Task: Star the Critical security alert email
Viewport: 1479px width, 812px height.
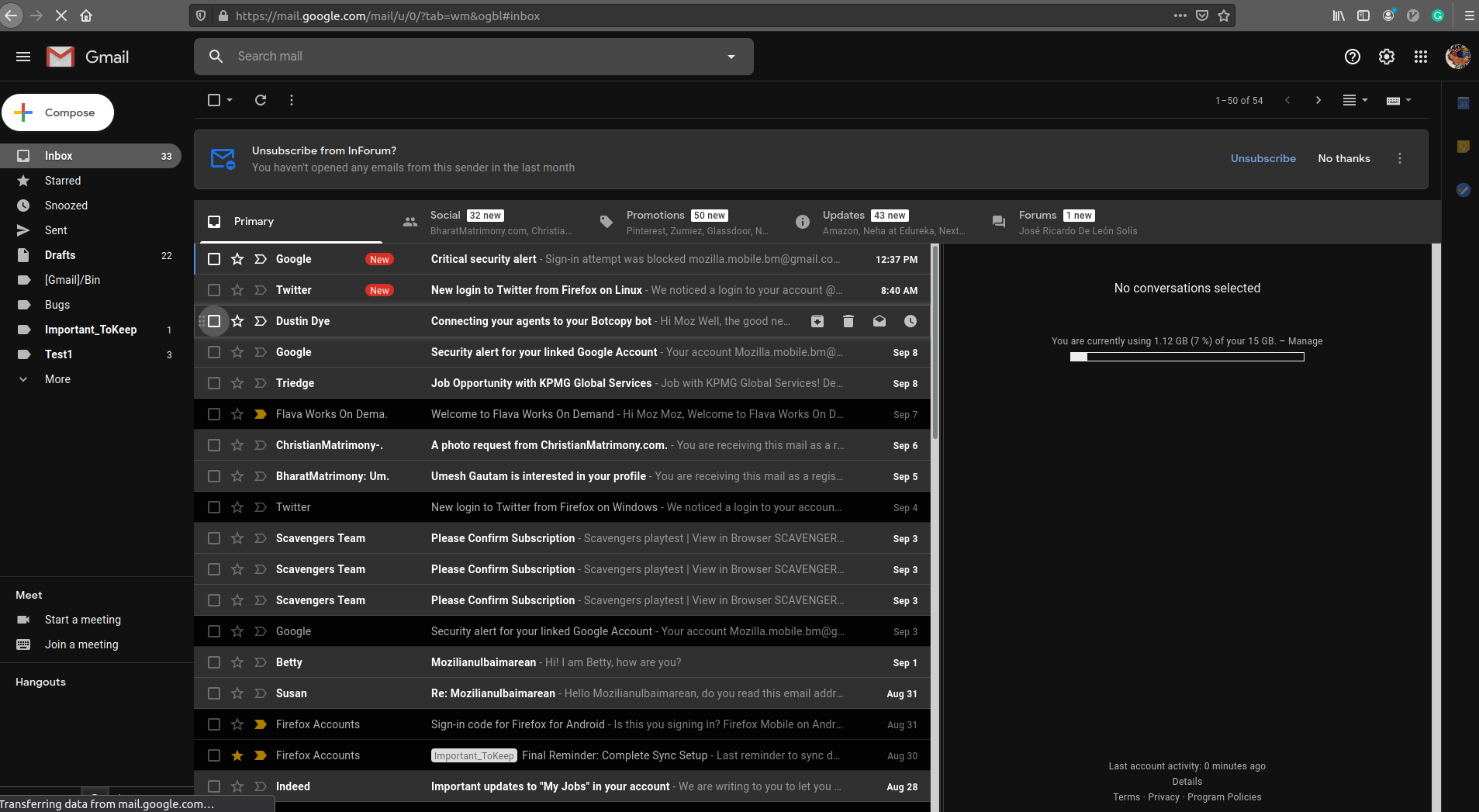Action: pyautogui.click(x=237, y=258)
